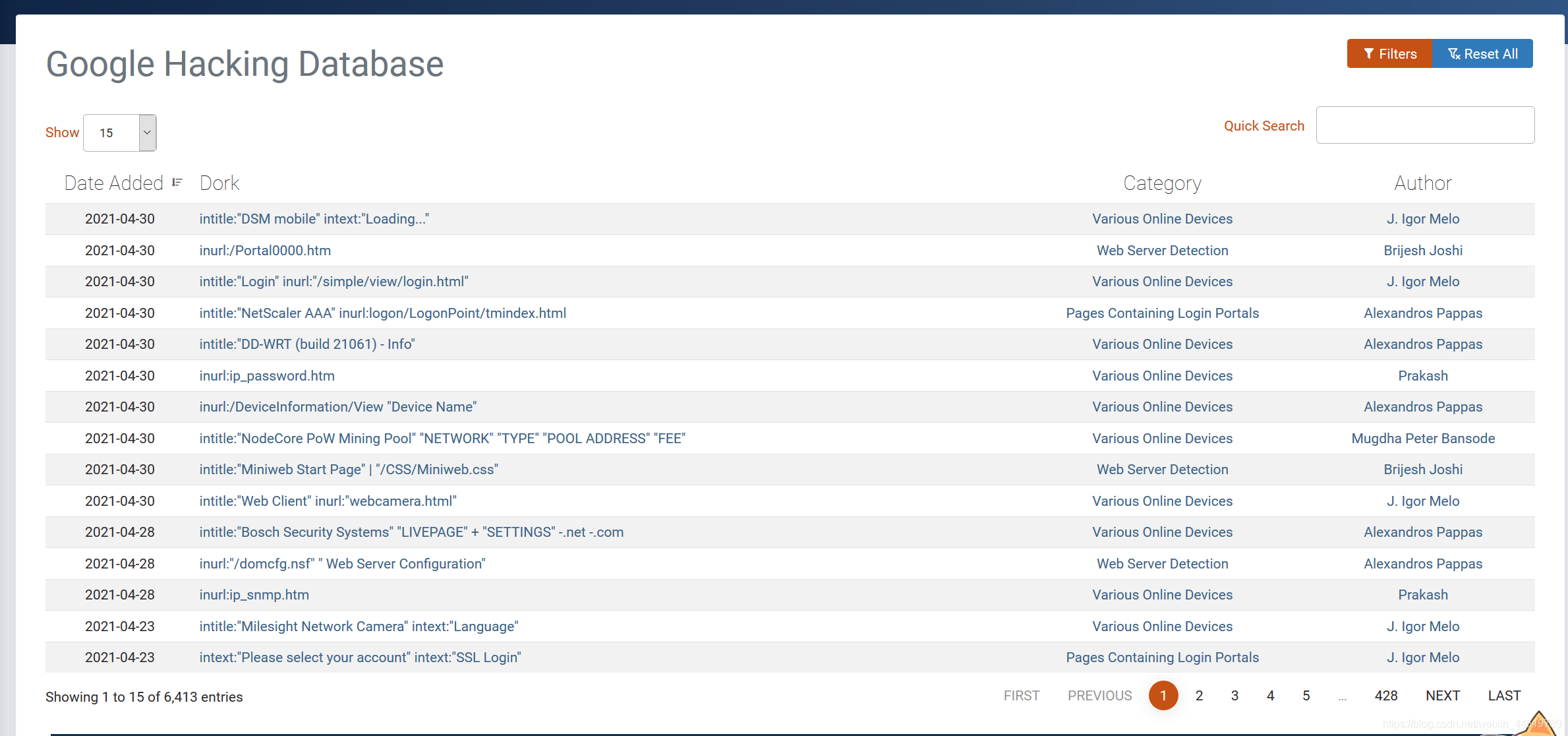
Task: Open the inurl:/Portal0000.htm dork
Action: click(265, 251)
